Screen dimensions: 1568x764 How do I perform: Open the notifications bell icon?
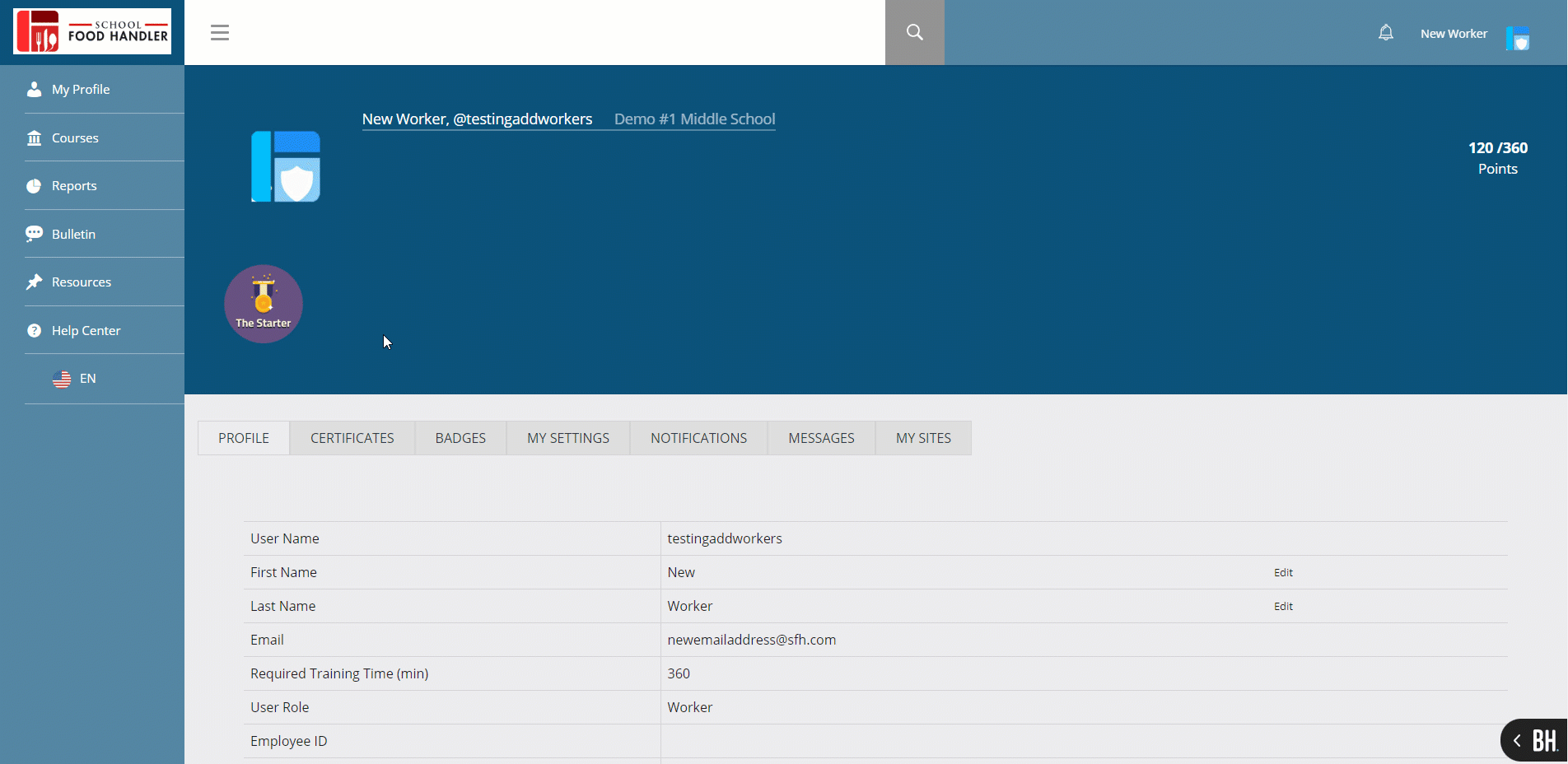pos(1386,33)
